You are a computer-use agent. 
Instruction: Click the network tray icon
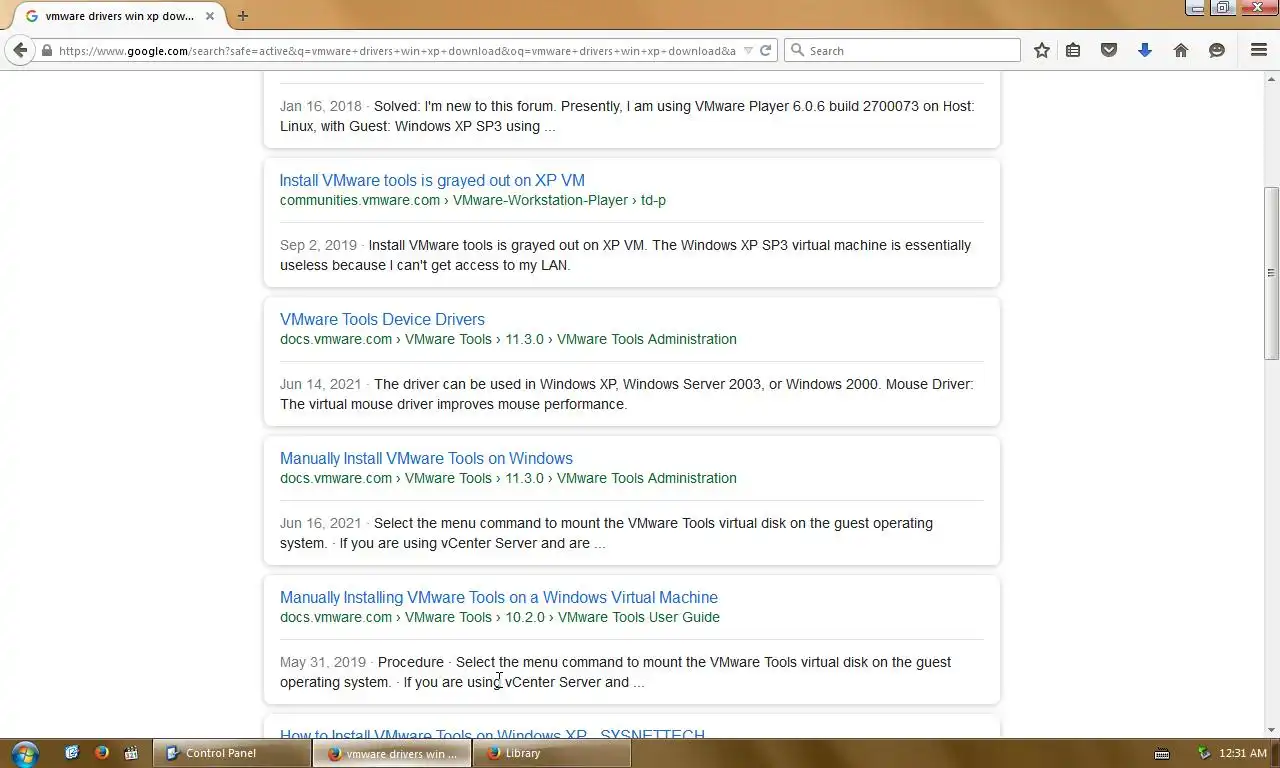pyautogui.click(x=1205, y=753)
